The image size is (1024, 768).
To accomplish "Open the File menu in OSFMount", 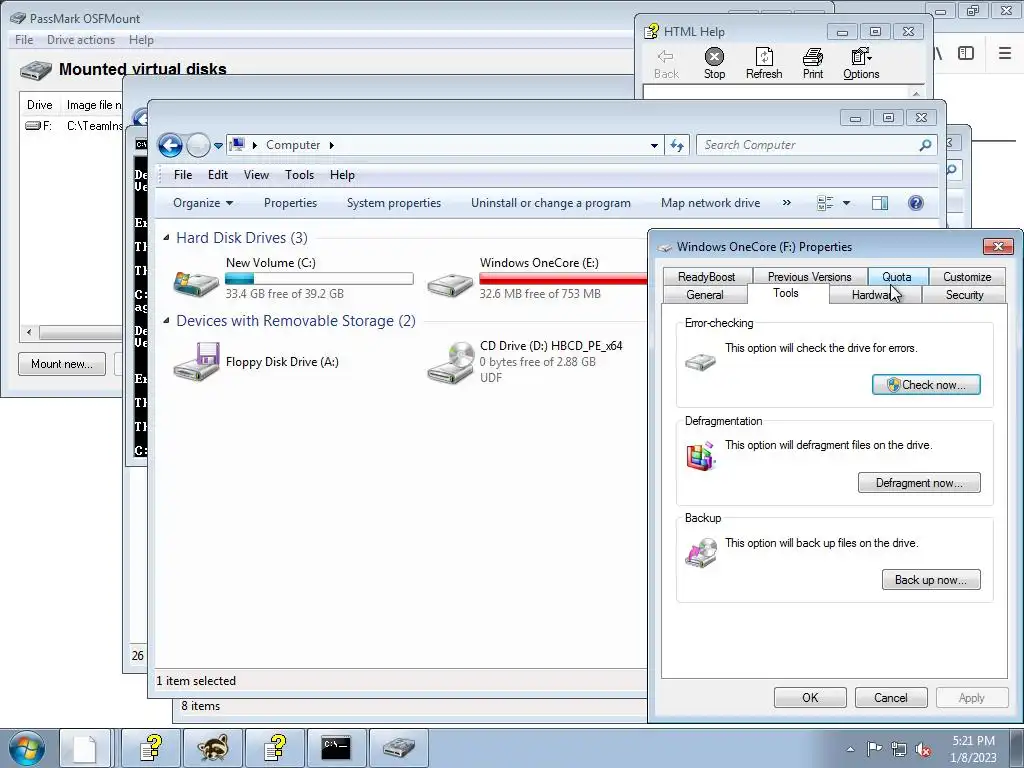I will [24, 40].
